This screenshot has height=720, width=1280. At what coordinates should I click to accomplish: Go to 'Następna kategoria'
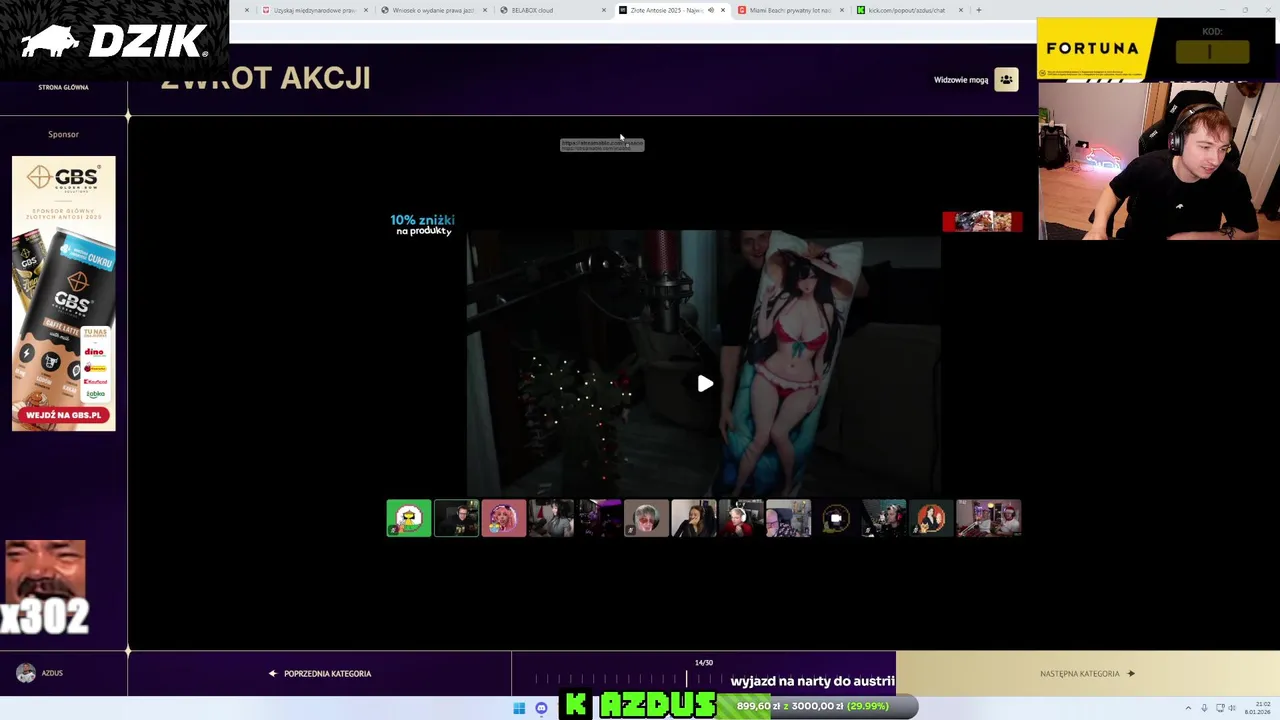[x=1087, y=674]
